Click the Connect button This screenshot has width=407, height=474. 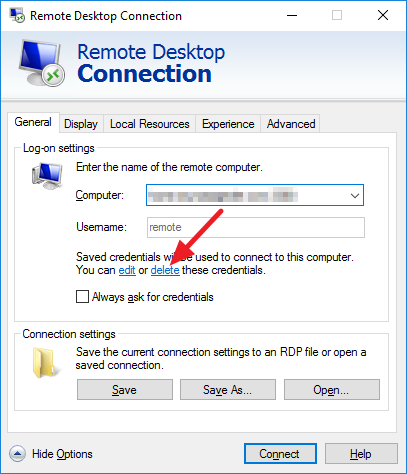coord(280,454)
